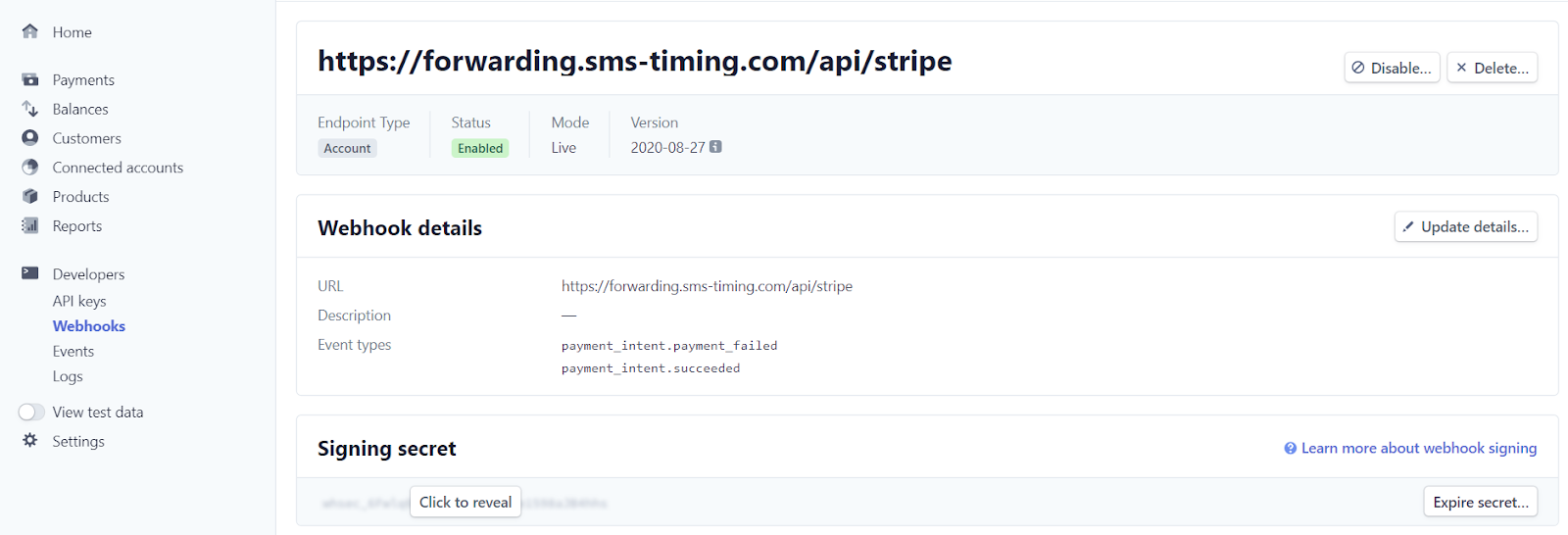Viewport: 1568px width, 535px height.
Task: Click the Disable... endpoint button
Action: point(1392,68)
